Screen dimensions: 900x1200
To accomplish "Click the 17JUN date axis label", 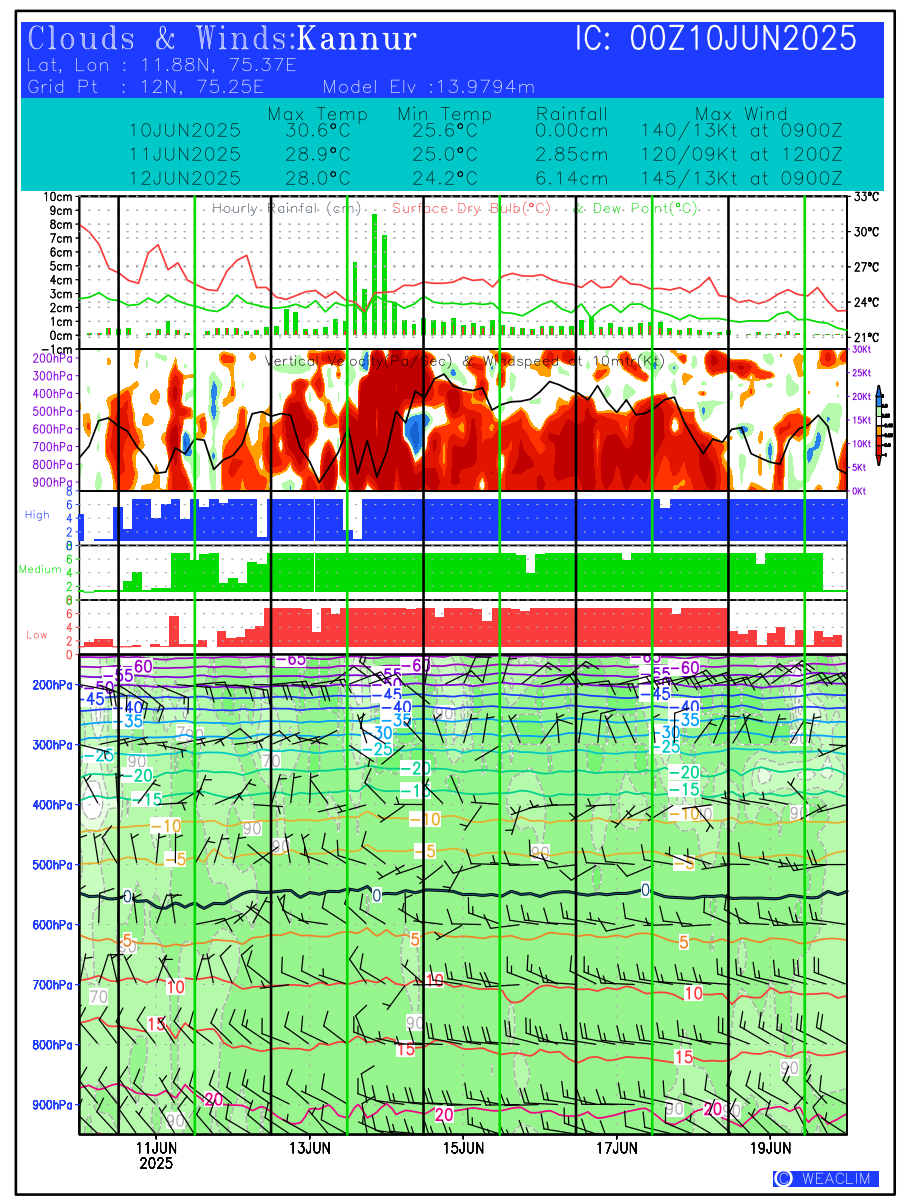I will (618, 1148).
